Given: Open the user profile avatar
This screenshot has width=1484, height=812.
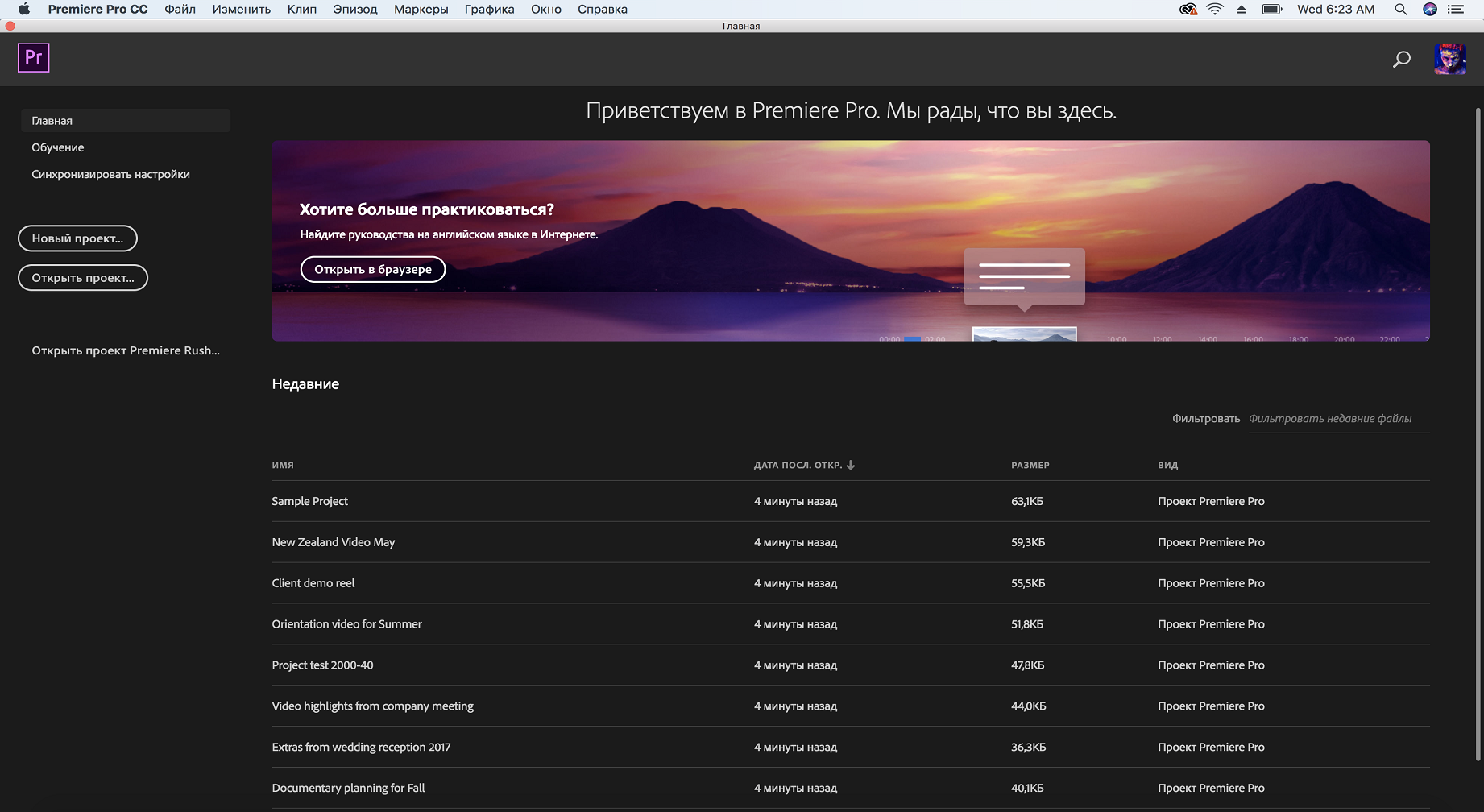Looking at the screenshot, I should [x=1449, y=59].
